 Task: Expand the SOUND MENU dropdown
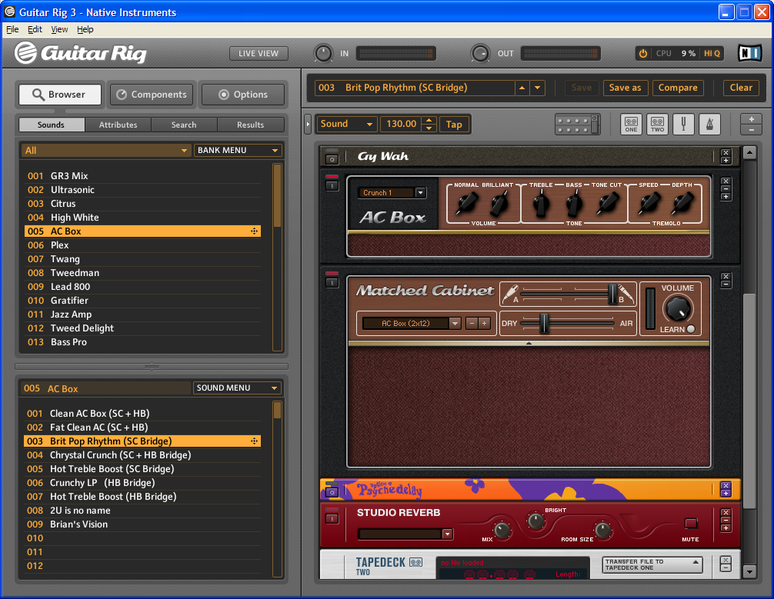click(x=237, y=388)
